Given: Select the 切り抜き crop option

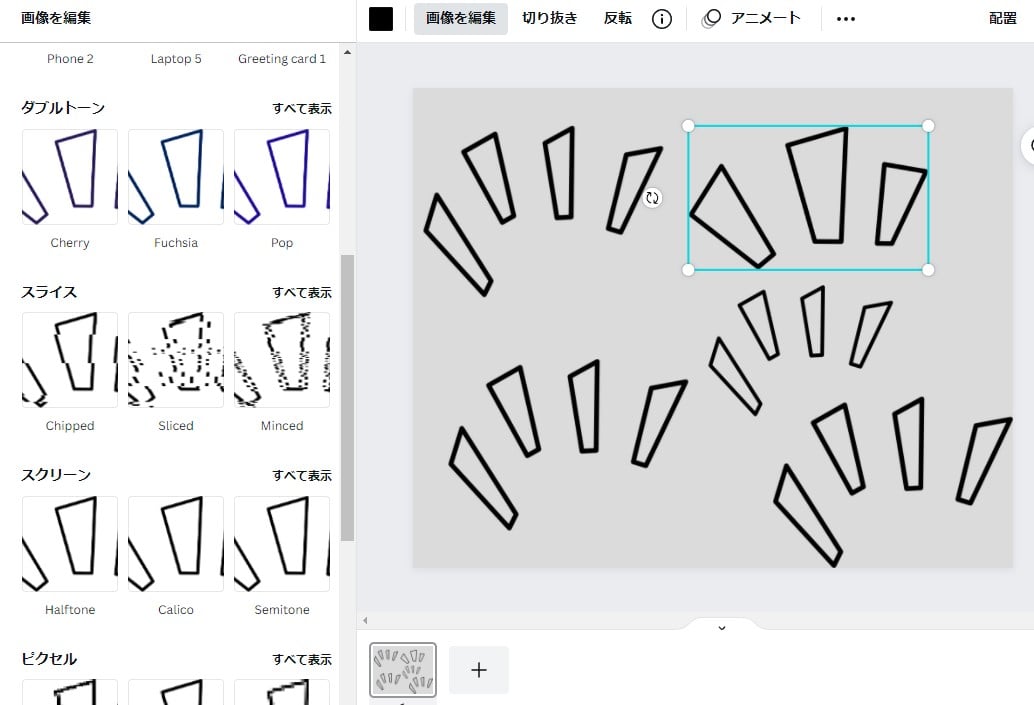Looking at the screenshot, I should 549,18.
